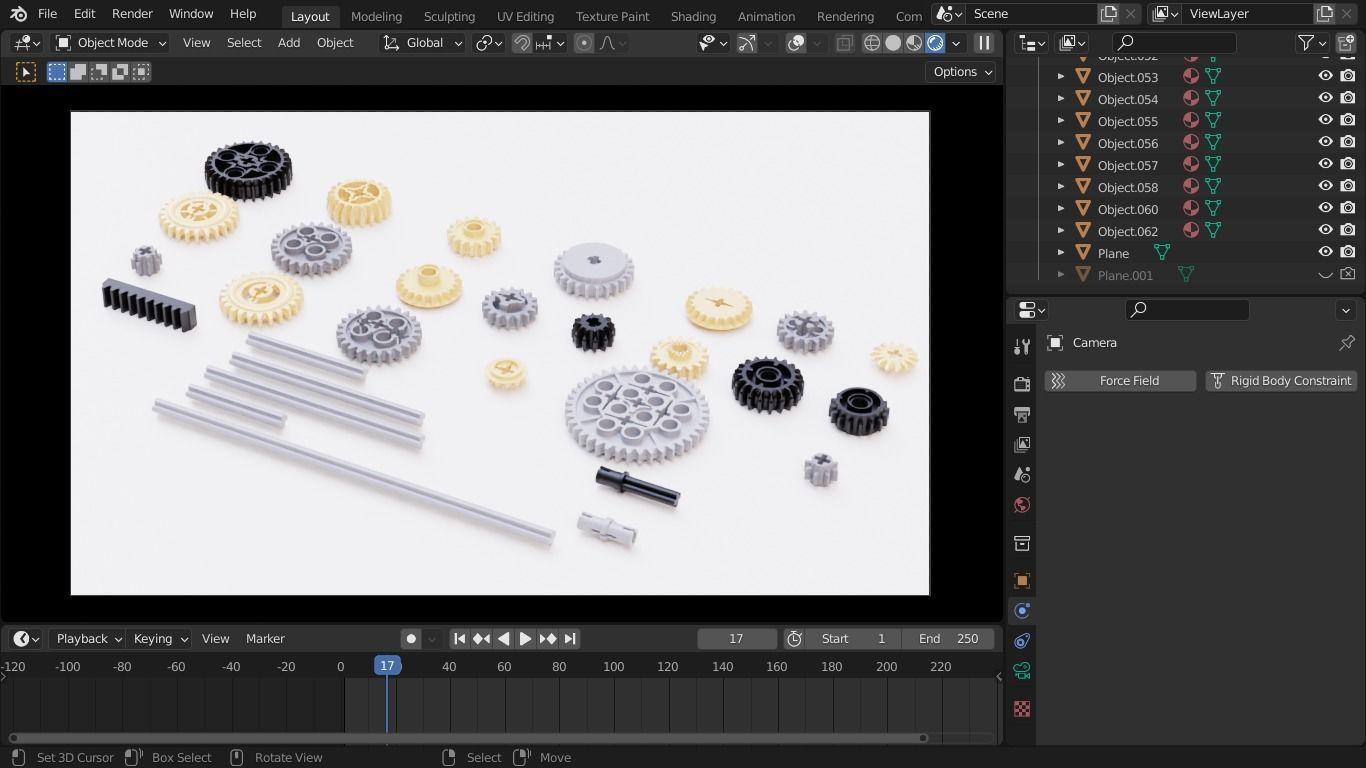Open the Options dropdown in viewport
This screenshot has height=768, width=1366.
click(x=961, y=72)
